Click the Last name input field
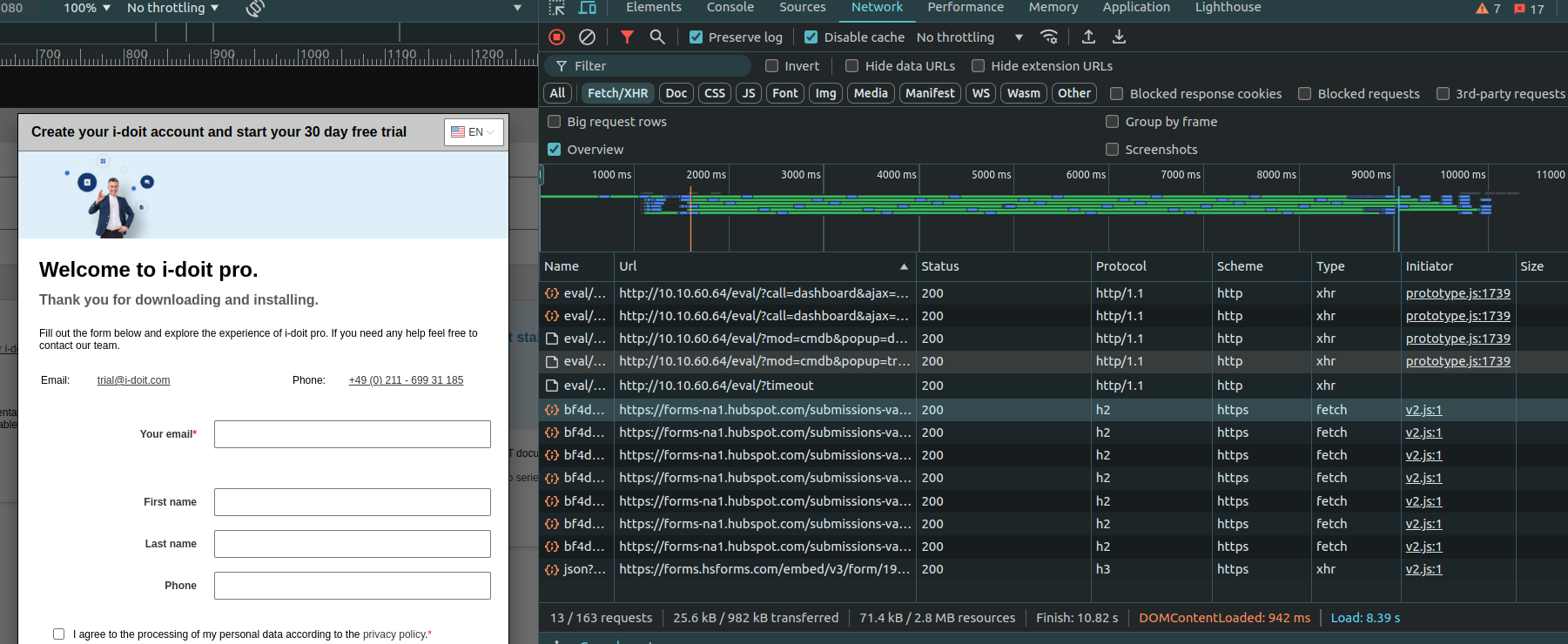Viewport: 1568px width, 644px height. coord(353,544)
